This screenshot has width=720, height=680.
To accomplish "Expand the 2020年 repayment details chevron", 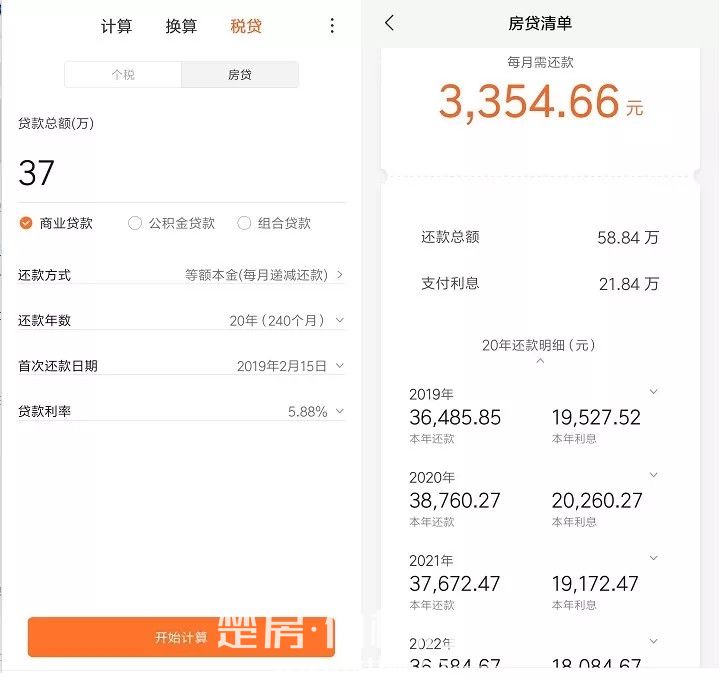I will pyautogui.click(x=654, y=475).
